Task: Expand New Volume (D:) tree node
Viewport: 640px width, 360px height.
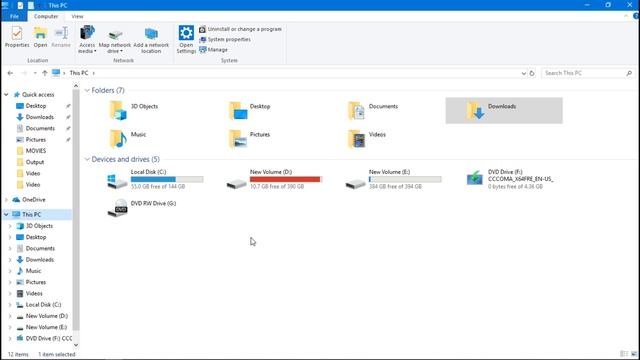Action: pyautogui.click(x=10, y=316)
